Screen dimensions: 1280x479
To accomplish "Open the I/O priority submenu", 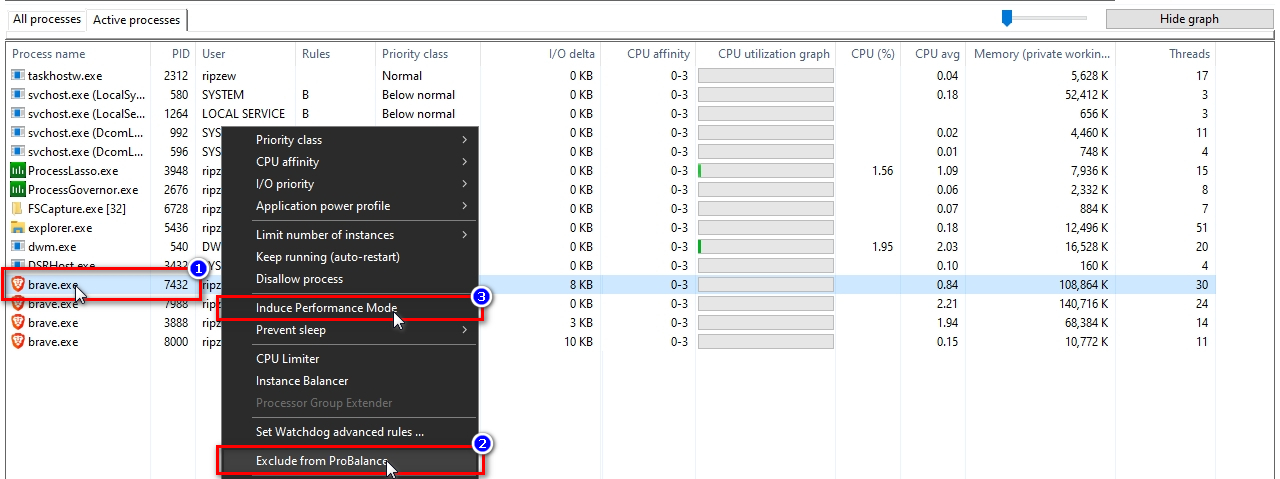I will pyautogui.click(x=348, y=184).
